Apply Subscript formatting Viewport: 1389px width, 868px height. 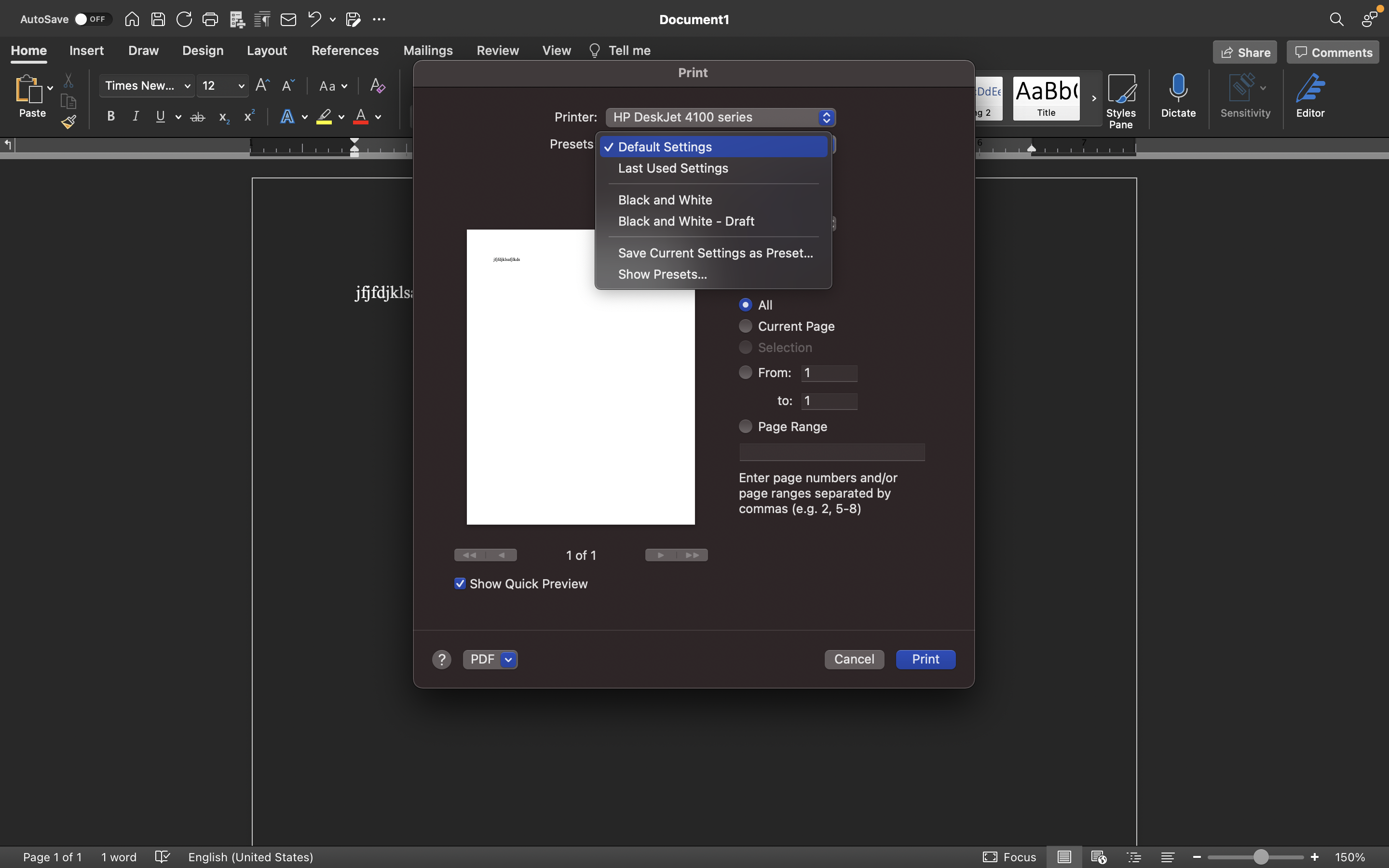pos(223,117)
